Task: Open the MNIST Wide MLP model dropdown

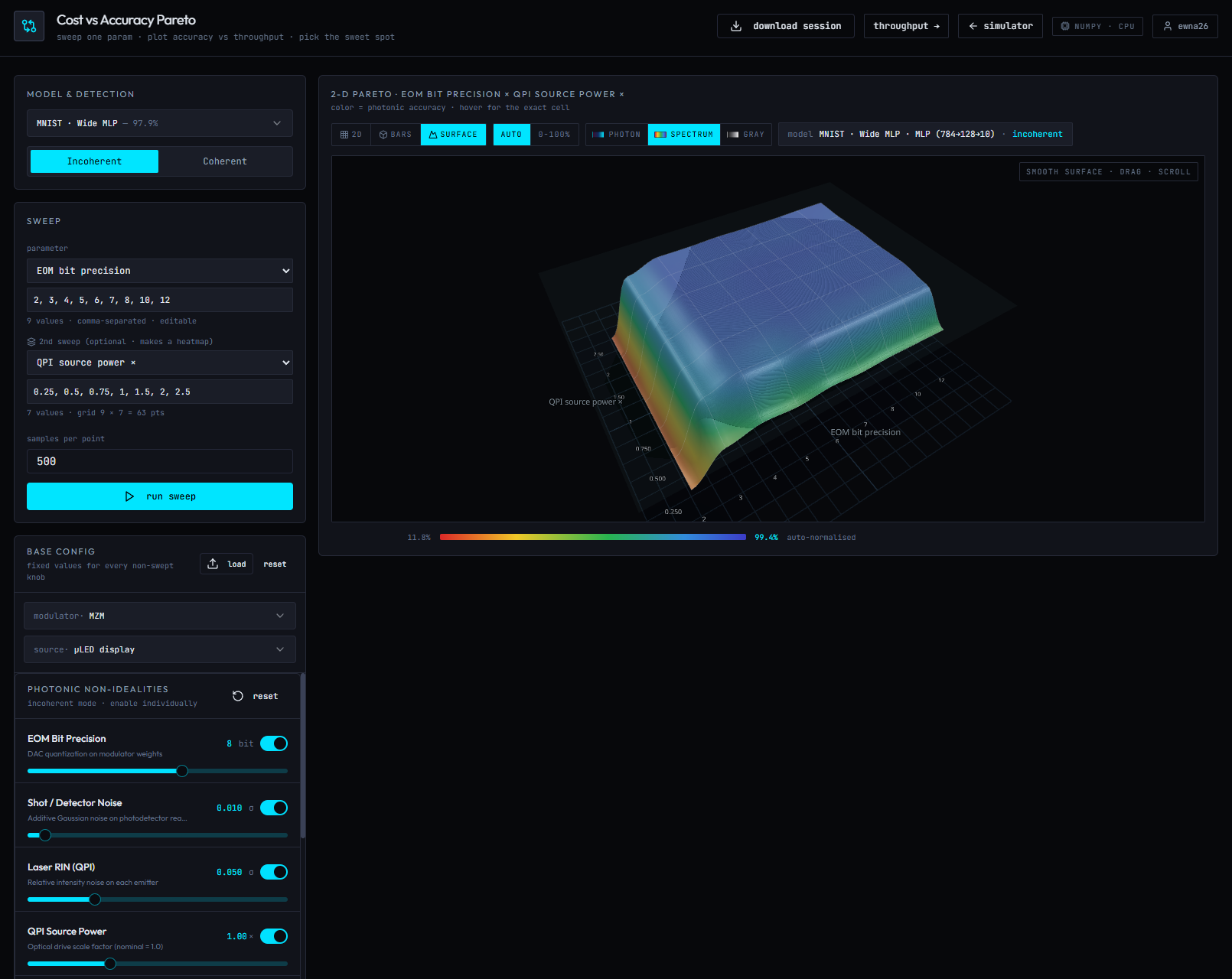Action: click(x=160, y=123)
